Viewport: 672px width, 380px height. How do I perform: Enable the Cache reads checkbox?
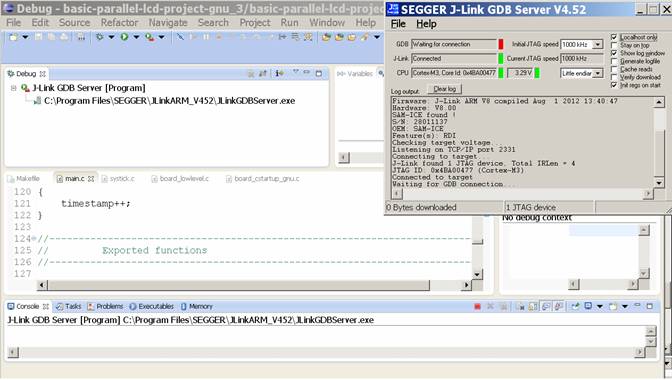(x=614, y=69)
